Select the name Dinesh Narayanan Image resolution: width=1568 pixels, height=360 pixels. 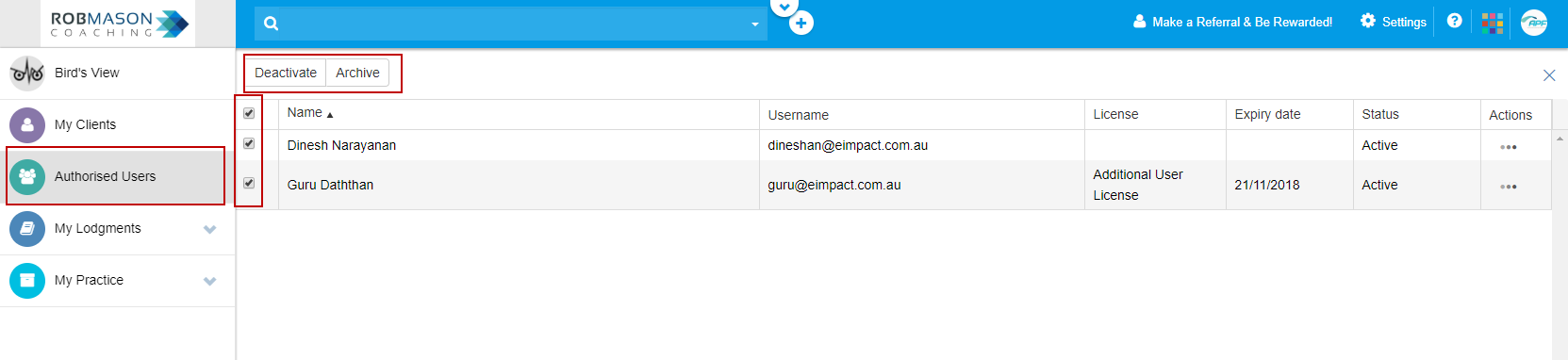point(341,145)
